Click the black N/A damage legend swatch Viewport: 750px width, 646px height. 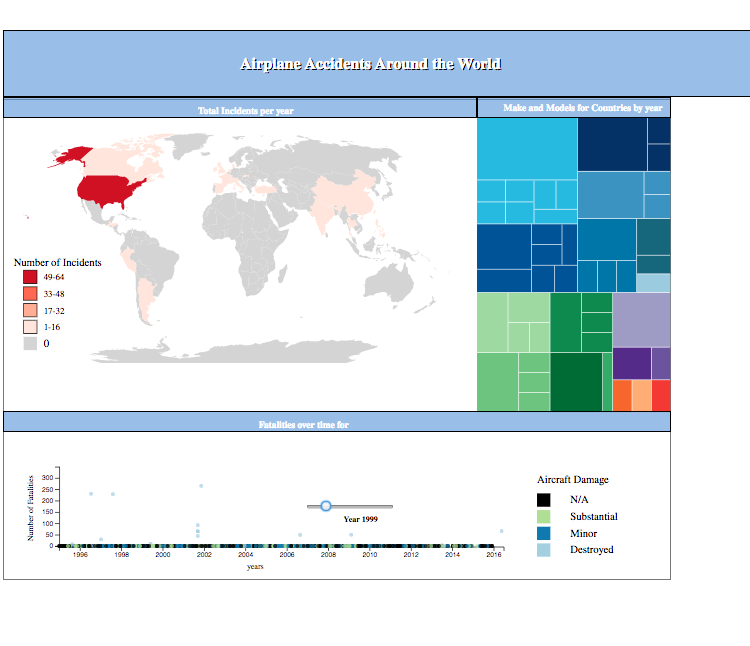[x=543, y=500]
